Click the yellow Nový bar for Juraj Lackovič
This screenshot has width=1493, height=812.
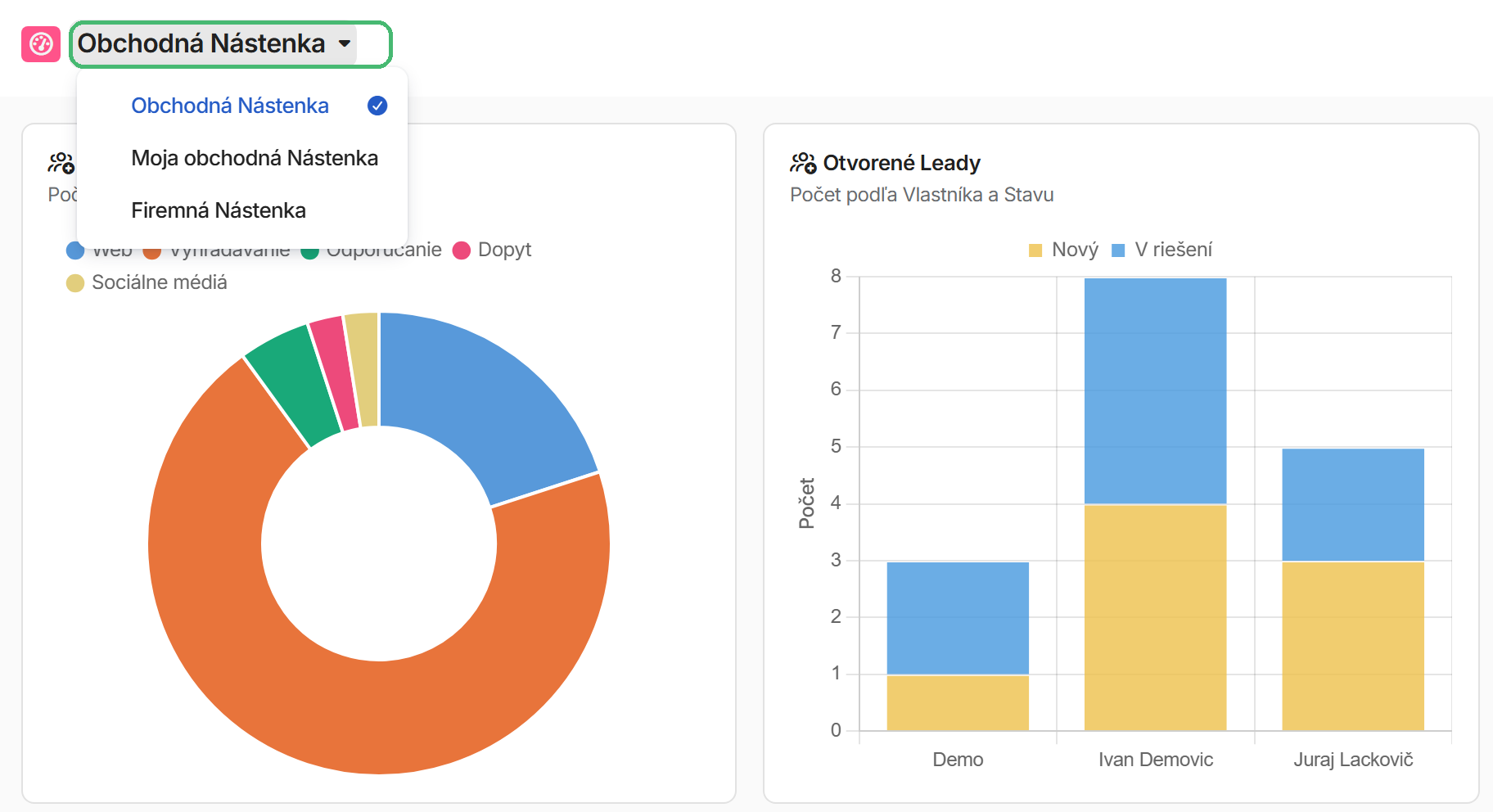click(x=1353, y=647)
